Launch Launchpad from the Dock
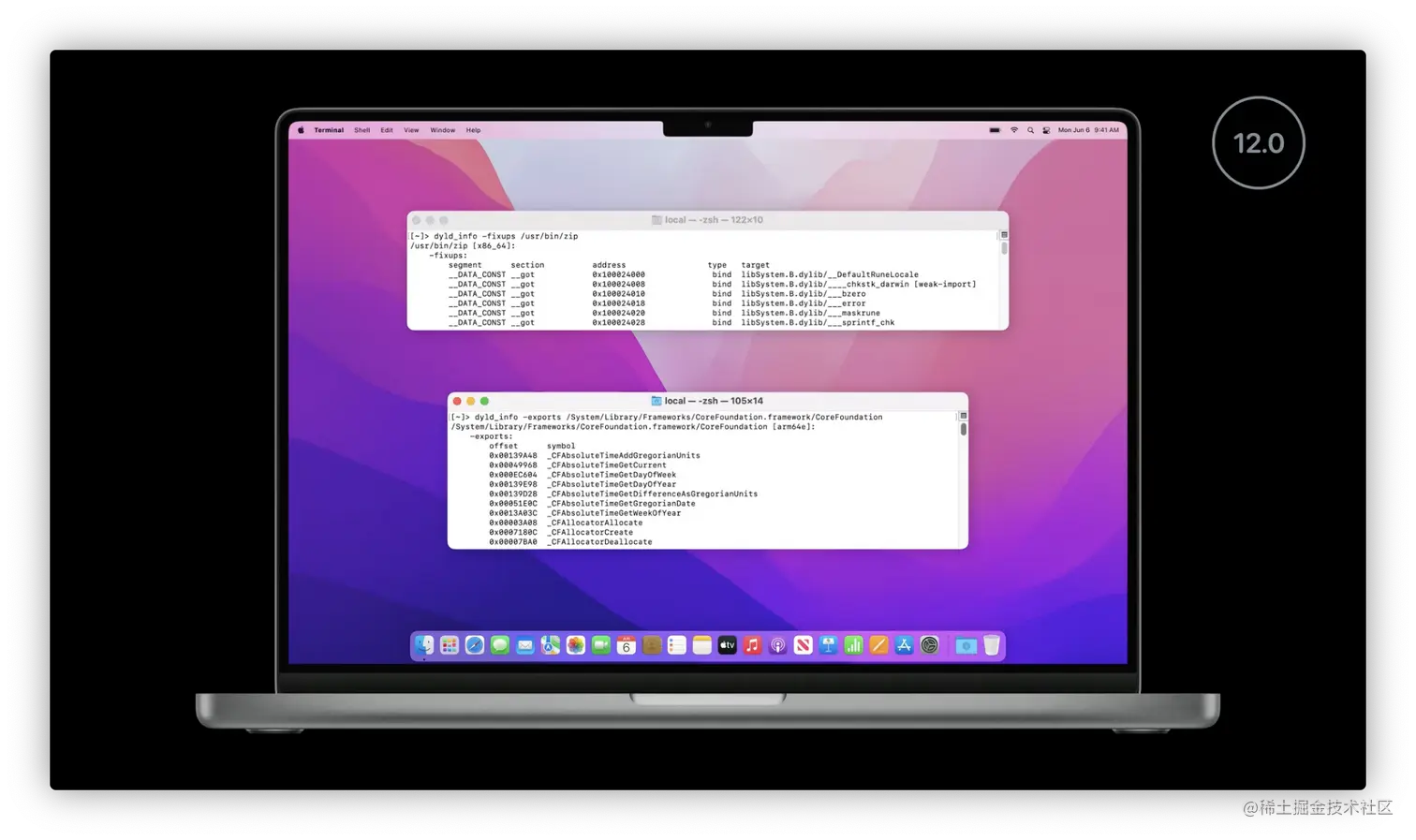The height and width of the screenshot is (840, 1416). click(450, 645)
